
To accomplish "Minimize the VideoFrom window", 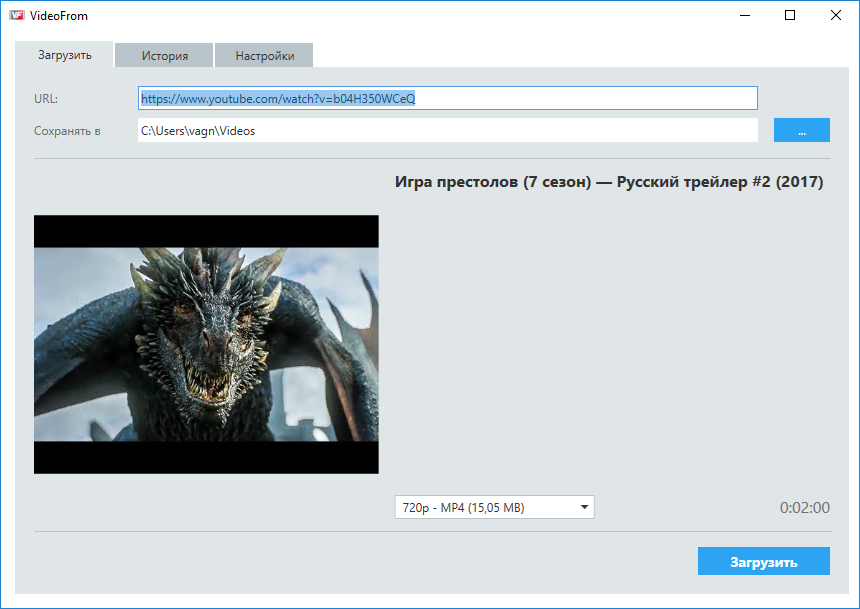I will pos(745,16).
